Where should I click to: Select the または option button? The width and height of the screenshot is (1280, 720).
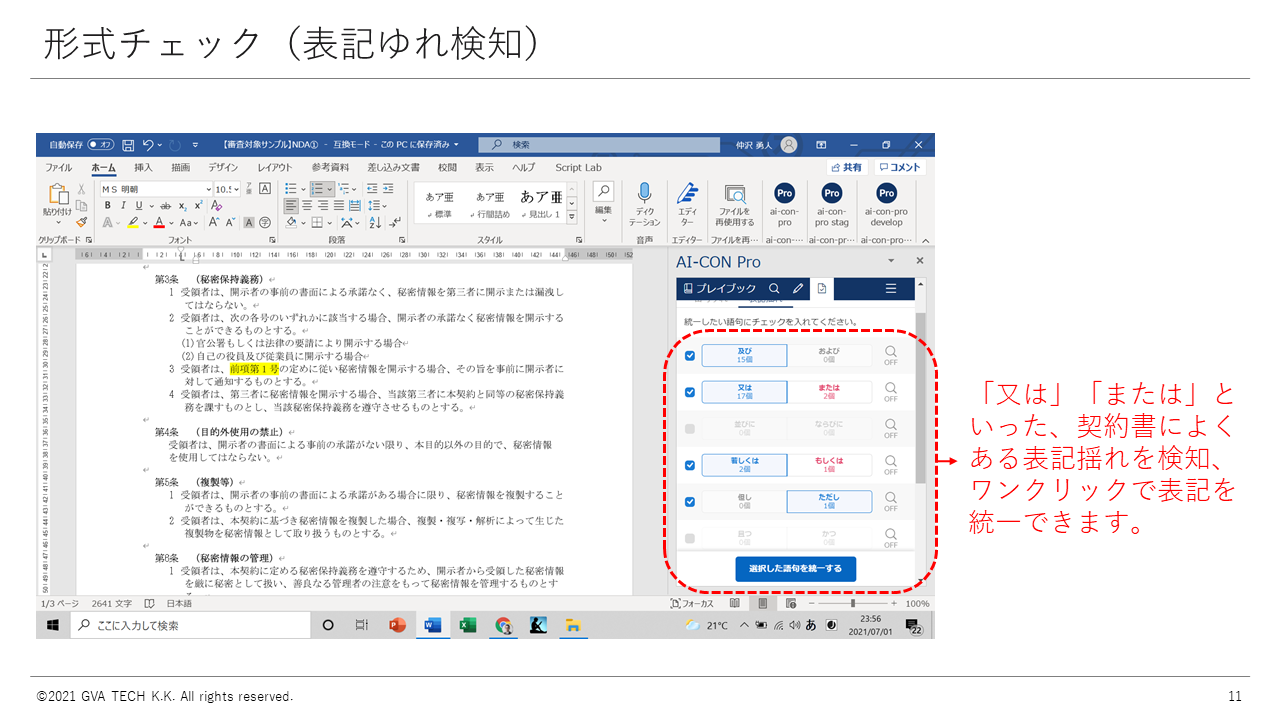tap(829, 392)
